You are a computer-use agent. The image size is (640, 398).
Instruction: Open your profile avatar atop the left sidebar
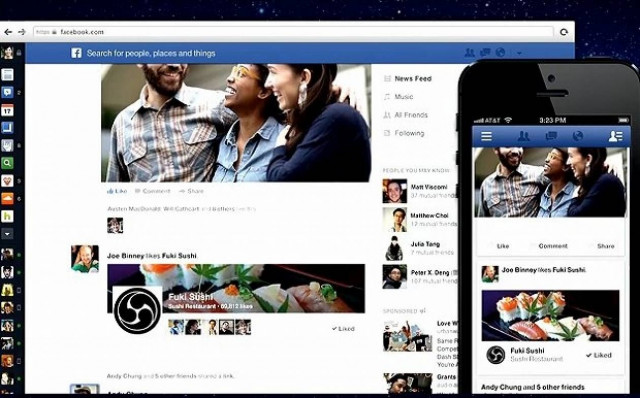(x=7, y=52)
